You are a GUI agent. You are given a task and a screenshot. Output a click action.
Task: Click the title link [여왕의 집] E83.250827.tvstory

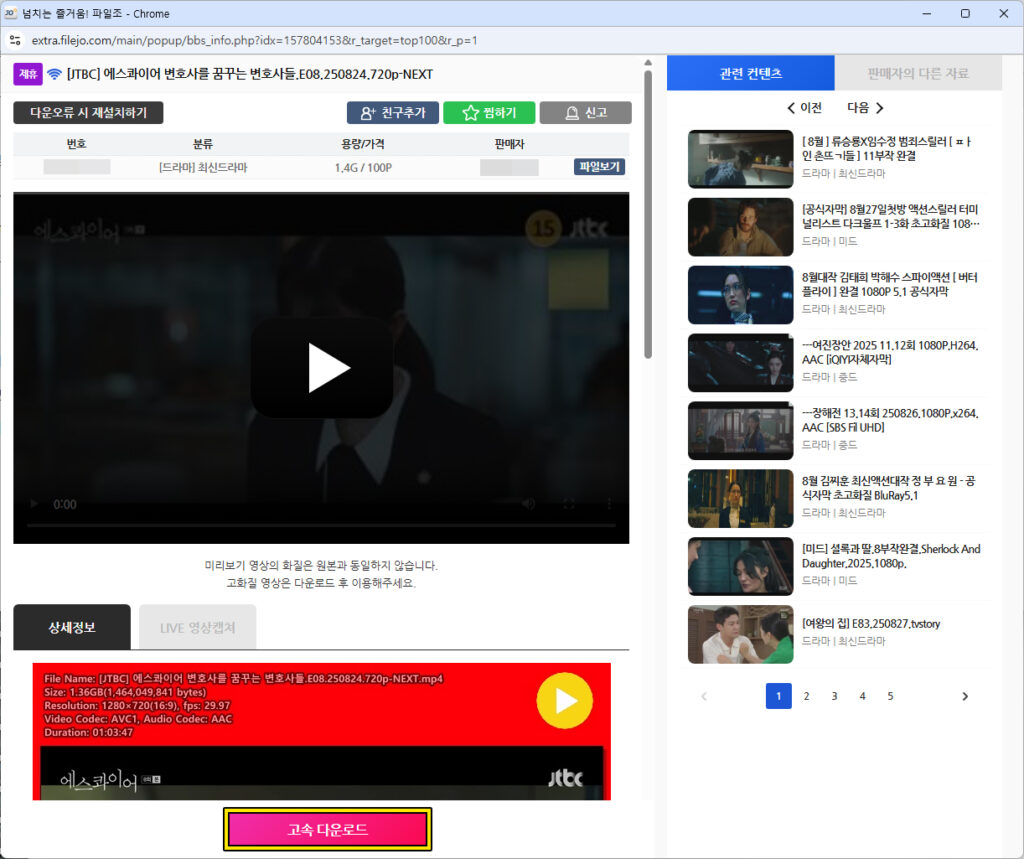pyautogui.click(x=871, y=624)
